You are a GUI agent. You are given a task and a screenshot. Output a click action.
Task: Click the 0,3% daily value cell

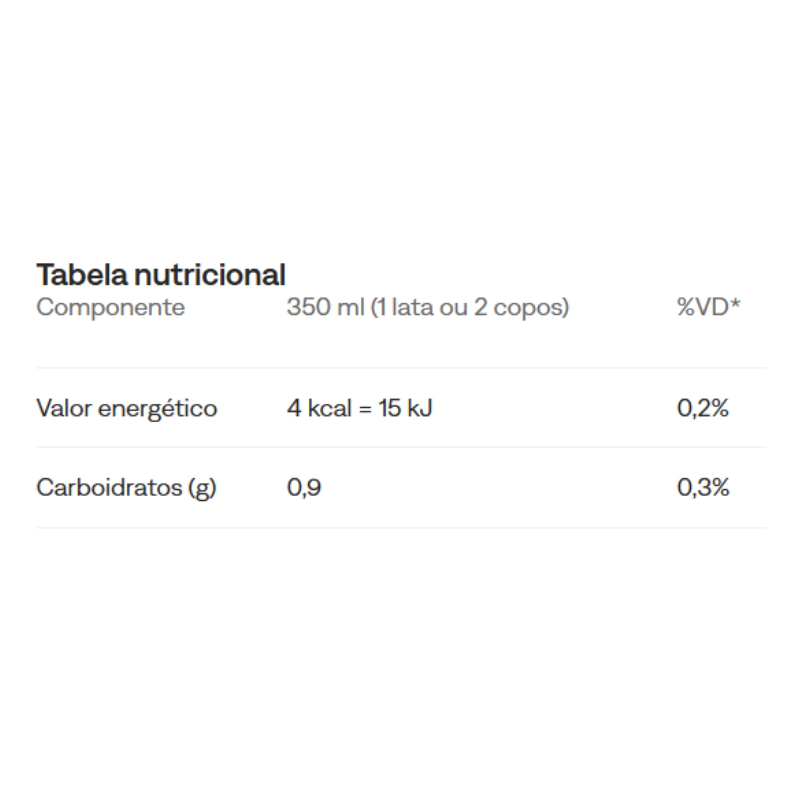pos(703,488)
